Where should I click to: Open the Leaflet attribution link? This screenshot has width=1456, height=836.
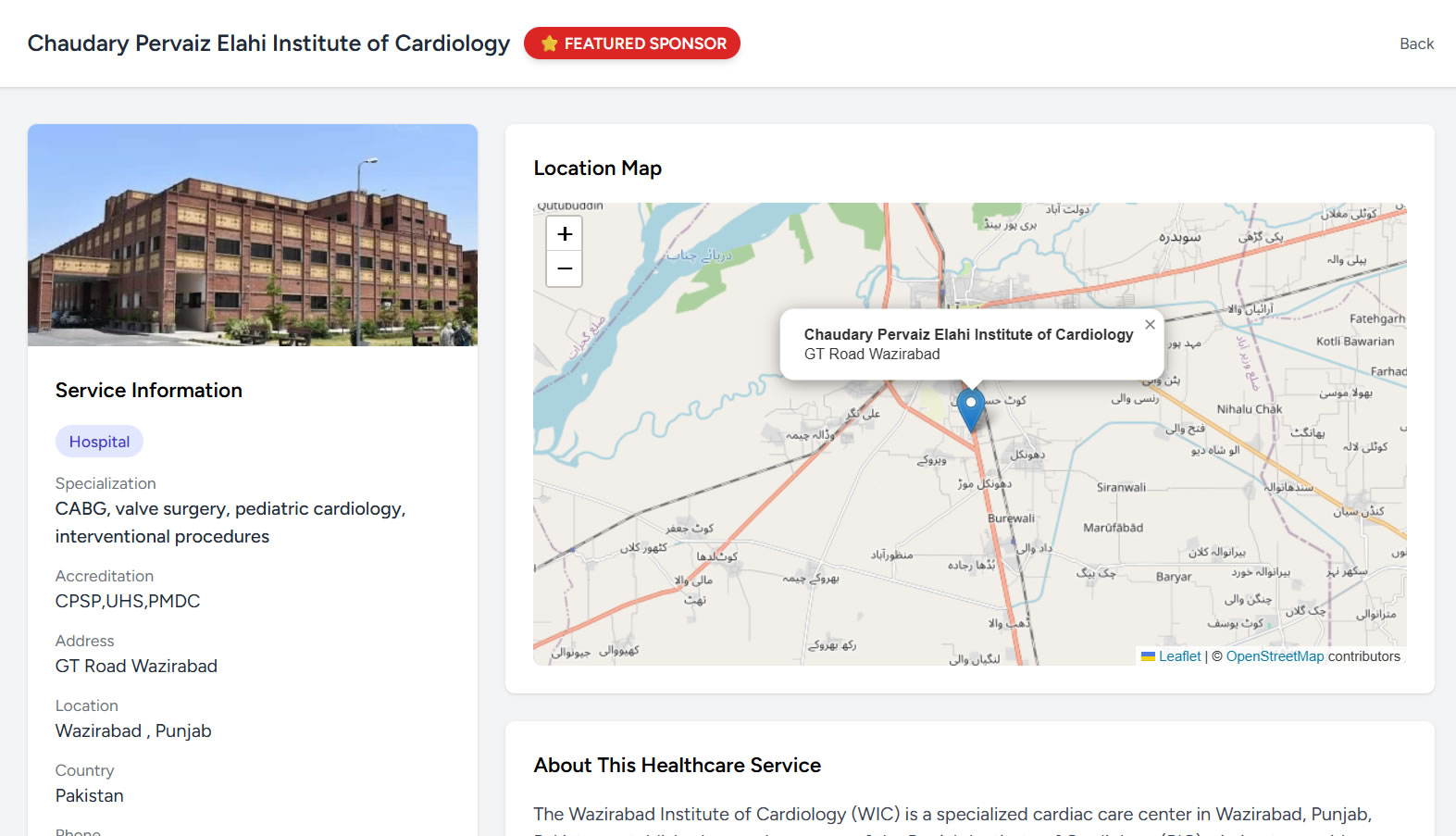1179,656
